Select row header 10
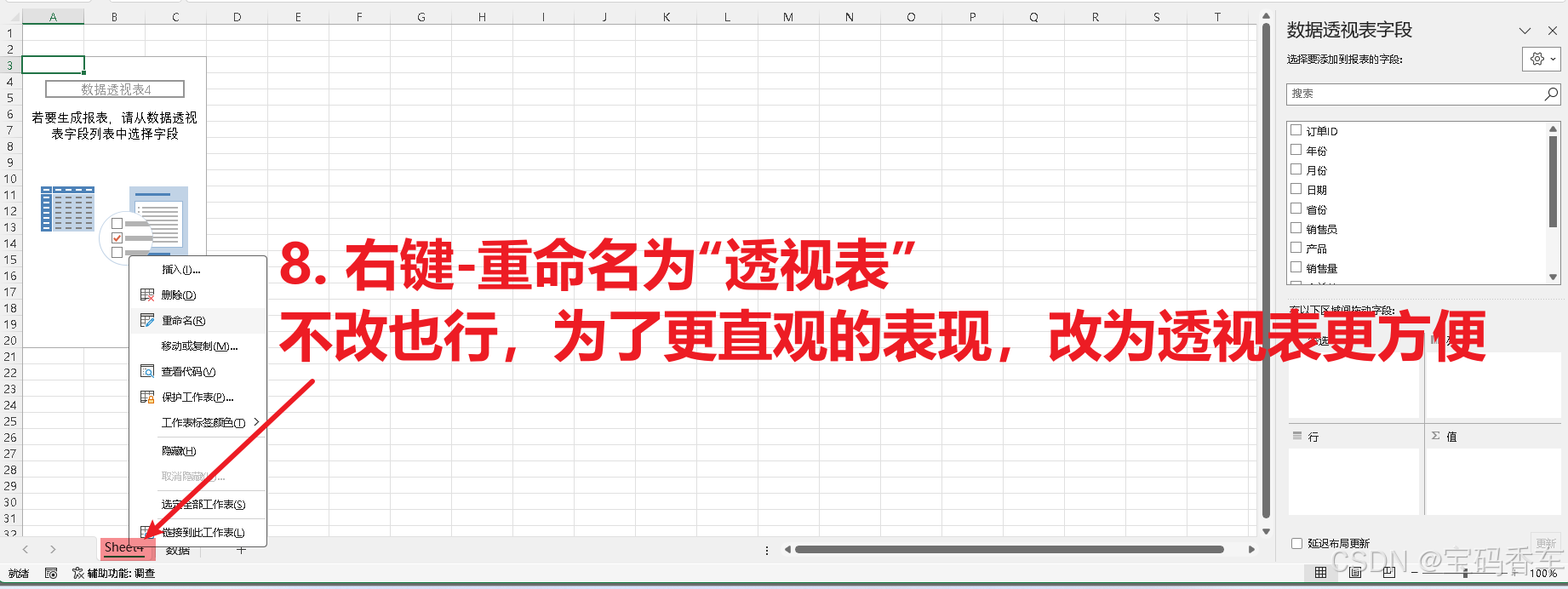 click(10, 179)
